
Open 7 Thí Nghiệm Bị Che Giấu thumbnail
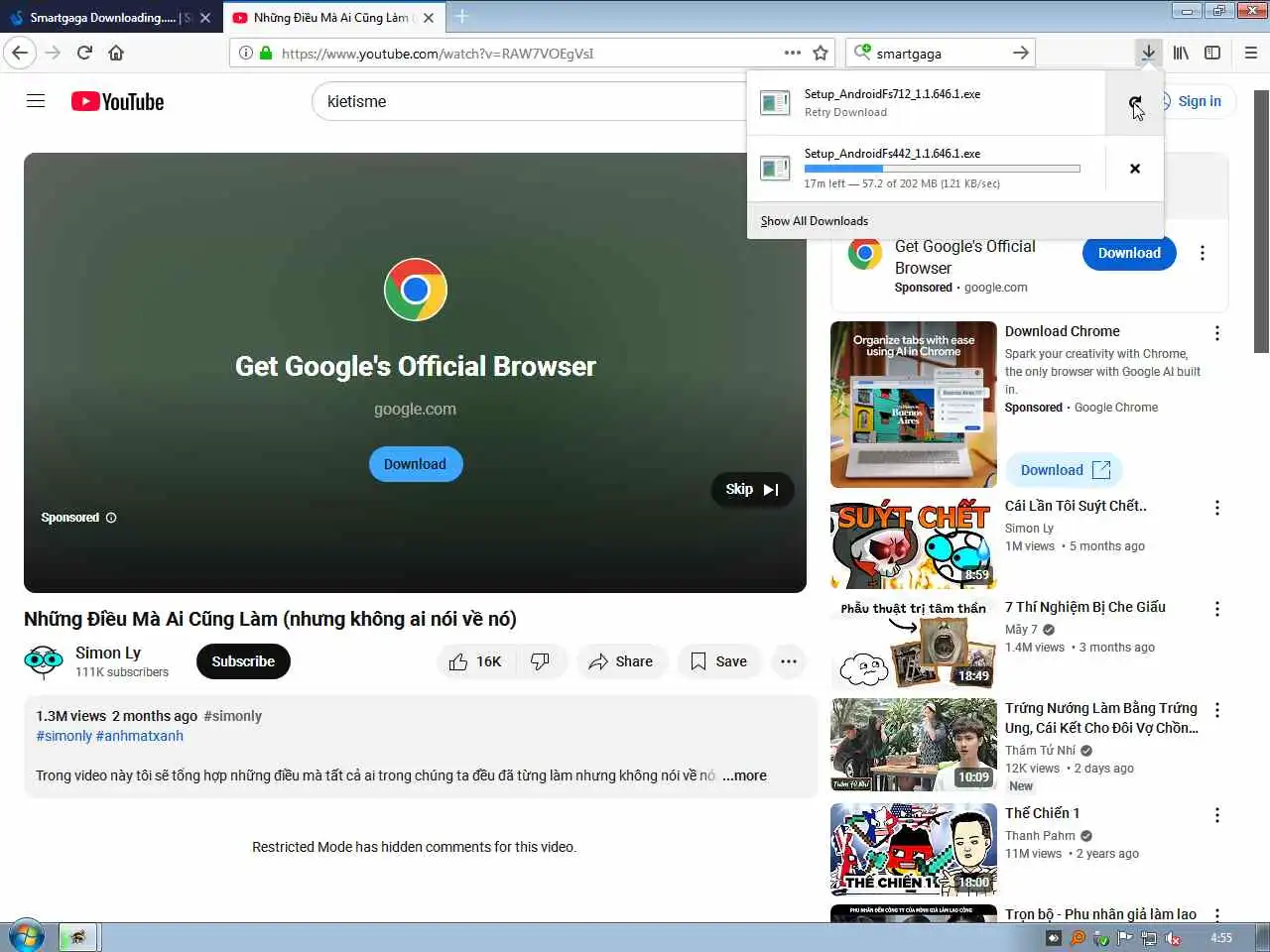click(913, 646)
